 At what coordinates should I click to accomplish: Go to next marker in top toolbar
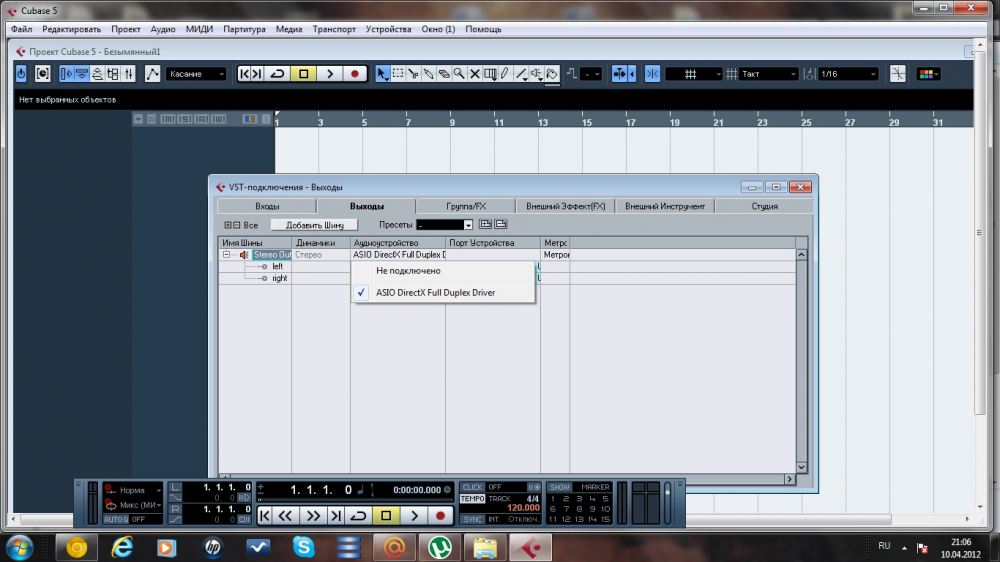tap(257, 74)
